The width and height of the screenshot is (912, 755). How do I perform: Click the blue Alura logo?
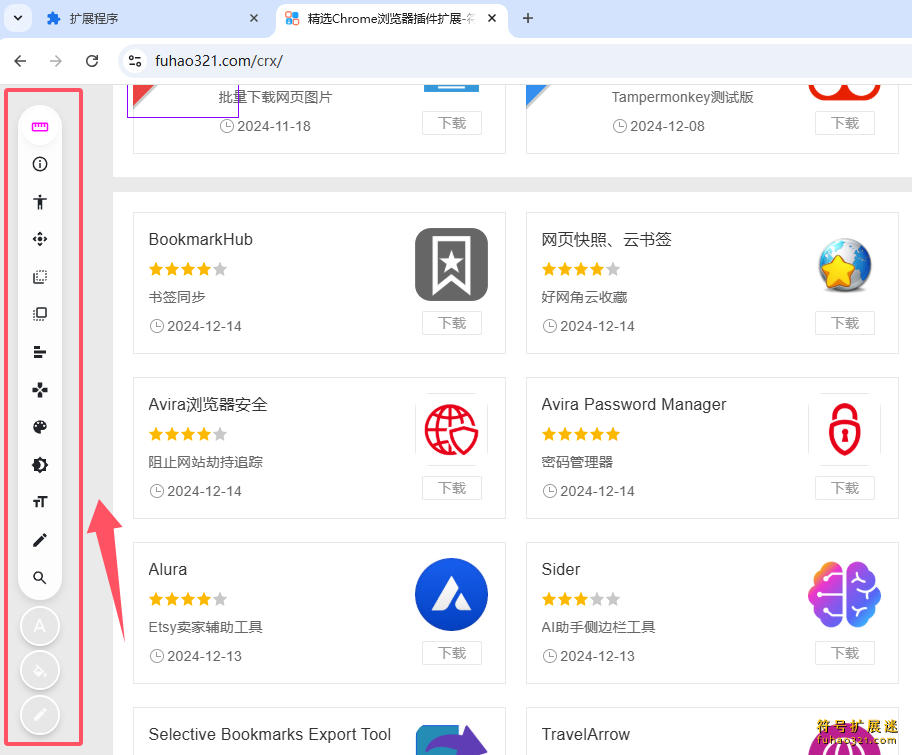tap(451, 594)
